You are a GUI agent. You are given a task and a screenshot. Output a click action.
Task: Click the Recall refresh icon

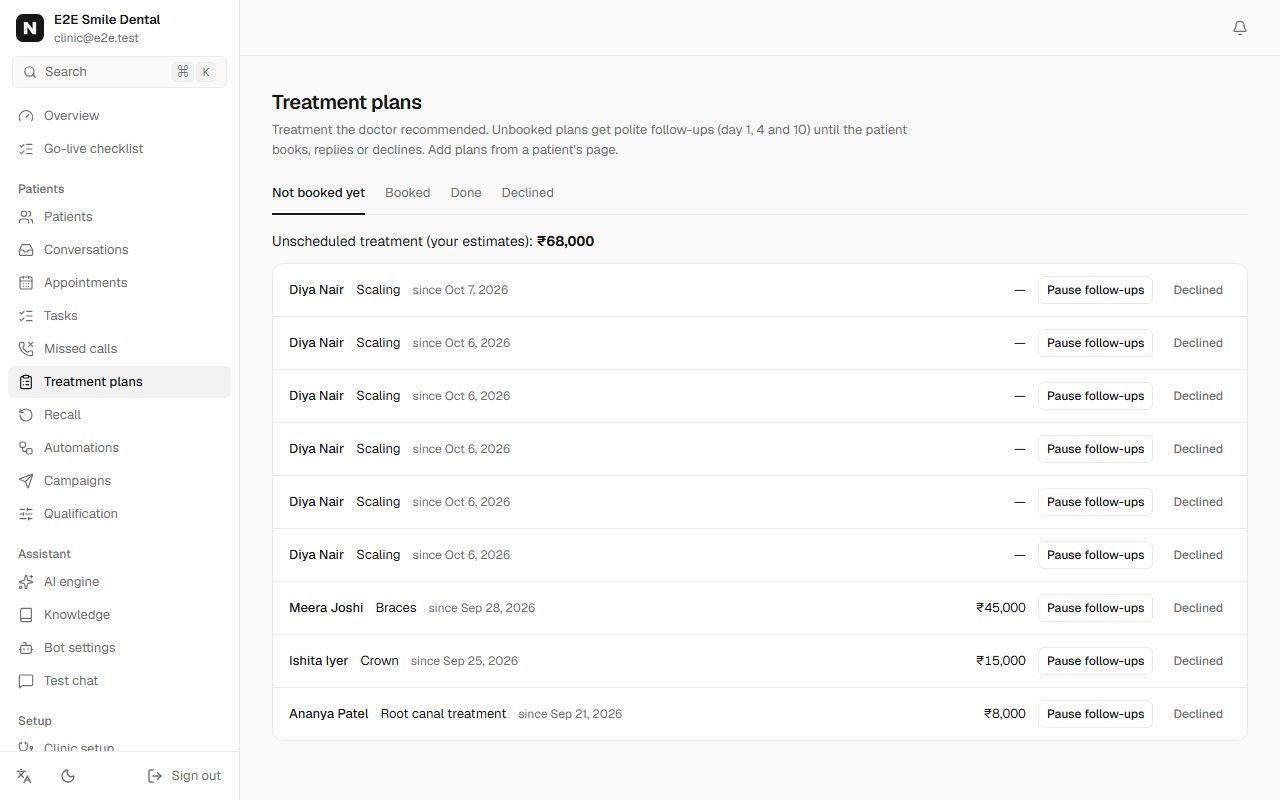point(26,415)
